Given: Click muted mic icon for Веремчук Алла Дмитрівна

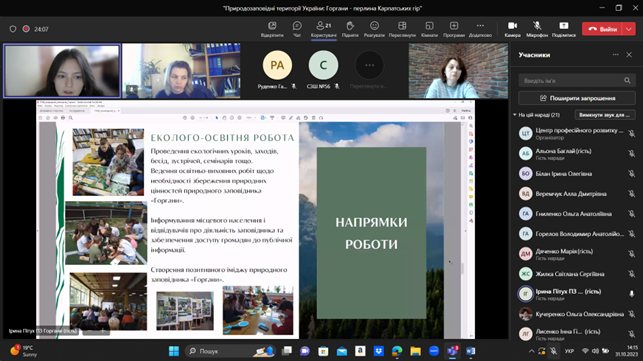Looking at the screenshot, I should coord(632,194).
